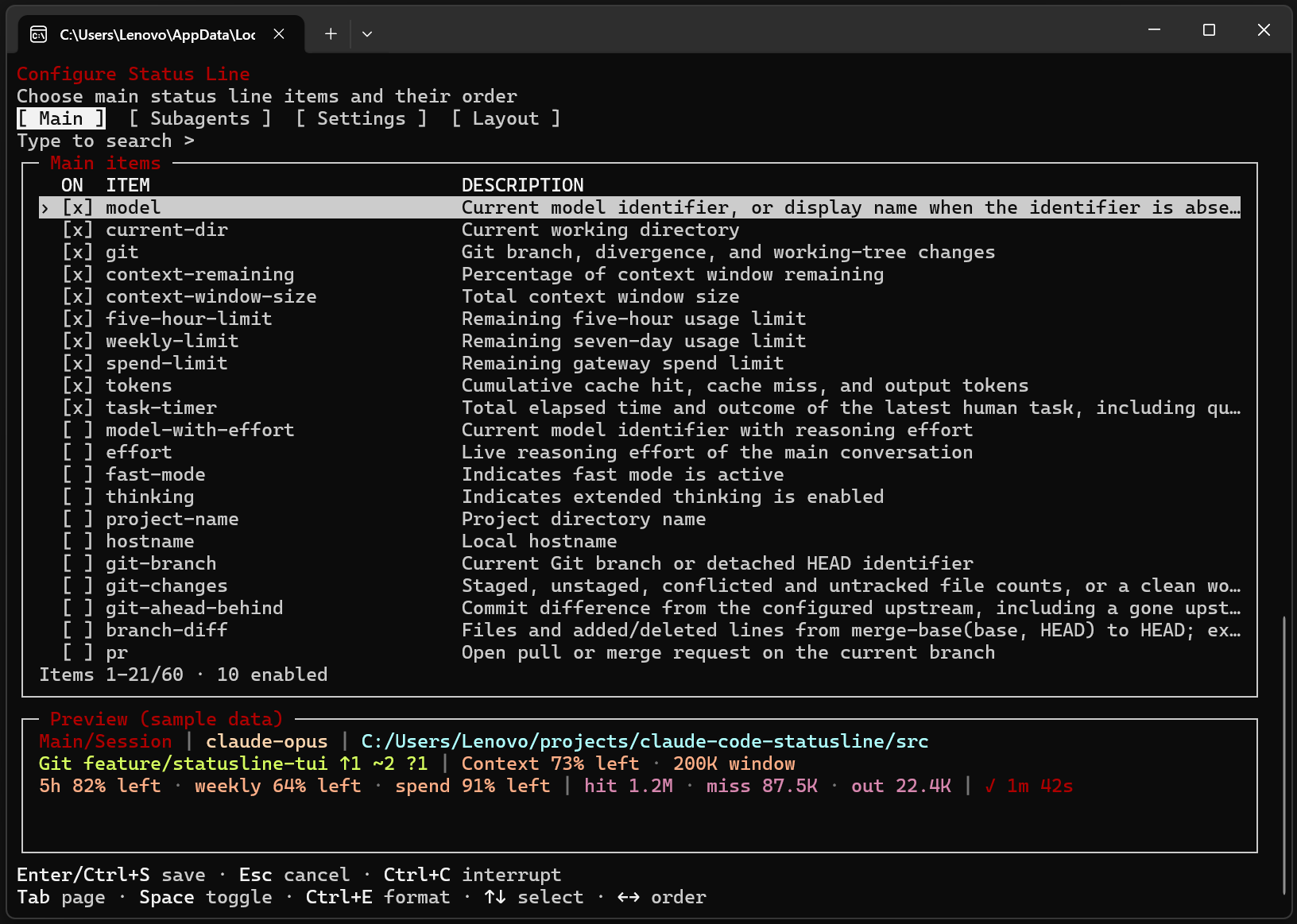The image size is (1297, 924).
Task: Toggle the five-hour-limit checkbox
Action: [x=78, y=319]
